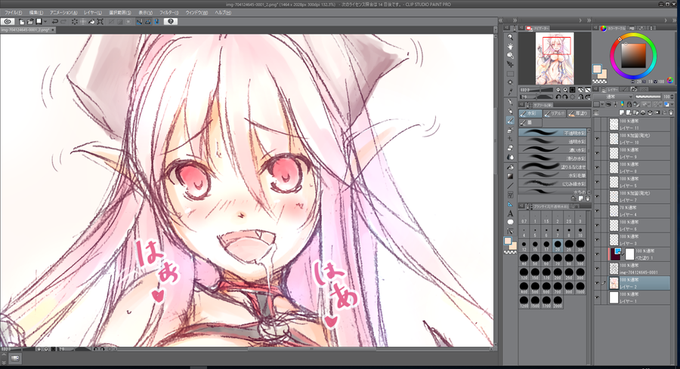Screen dimensions: 680x369
Task: Choose the 濃い水彩 brush
Action: (553, 150)
